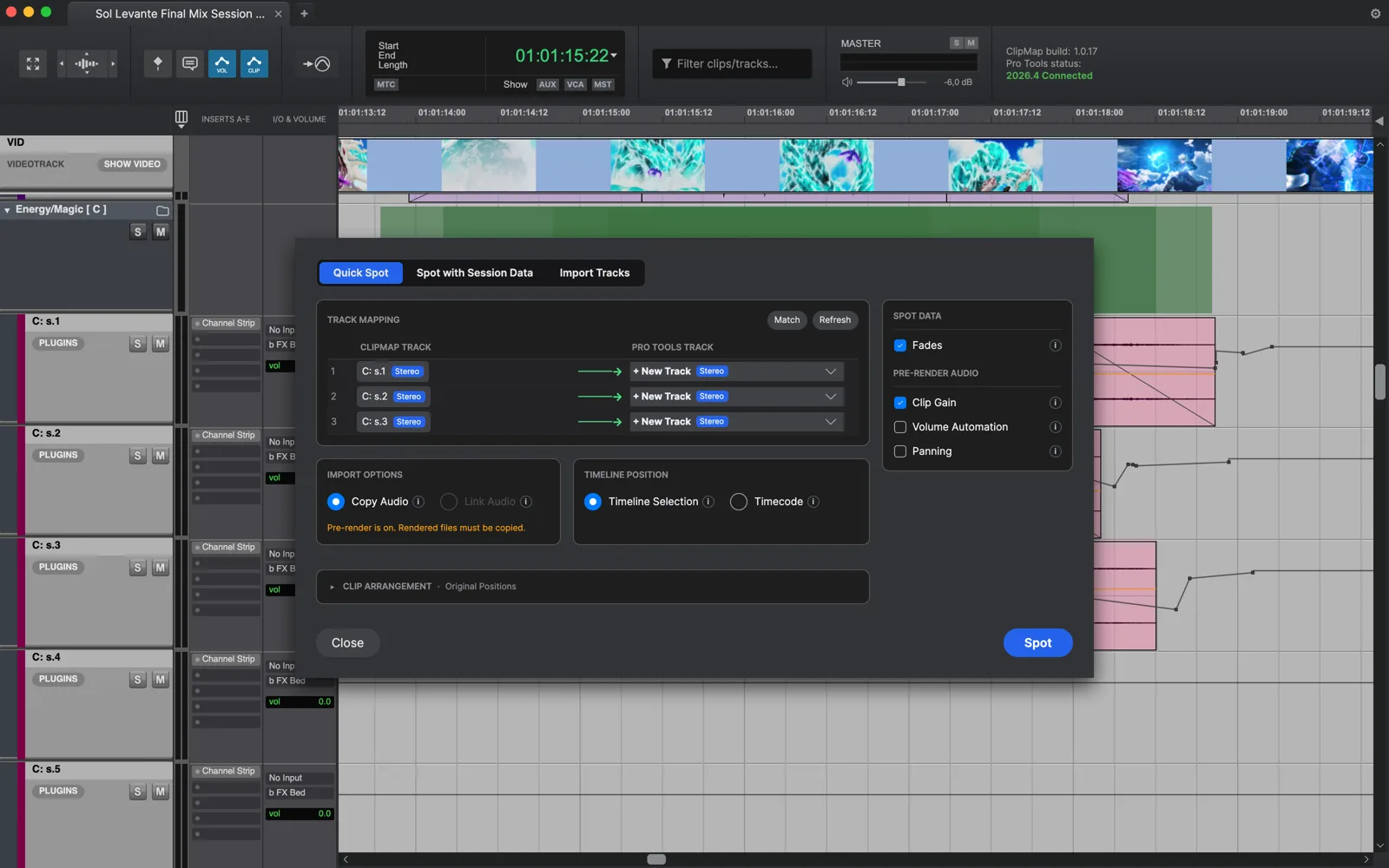Click the Close button in the dialog
This screenshot has height=868, width=1389.
tap(347, 643)
